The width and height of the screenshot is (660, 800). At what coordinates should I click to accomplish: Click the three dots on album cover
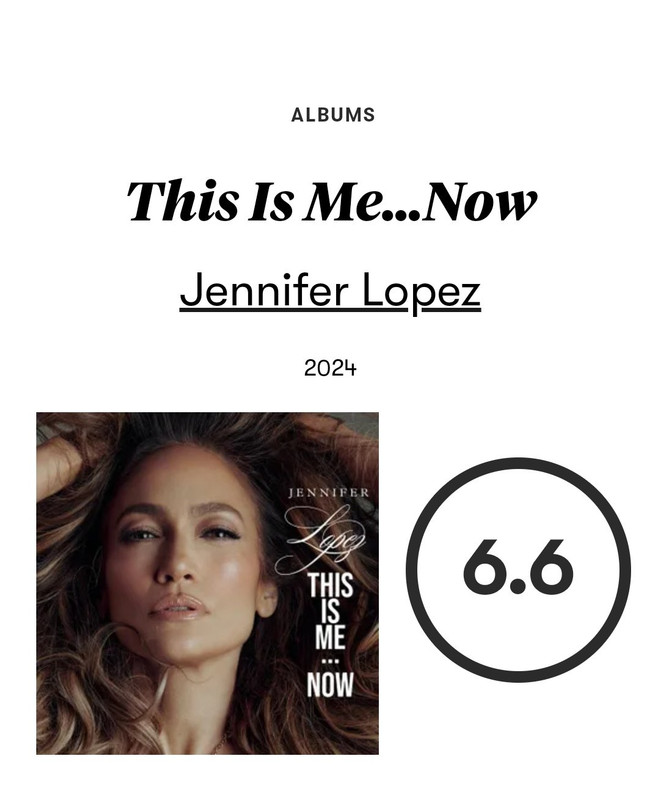pos(331,662)
